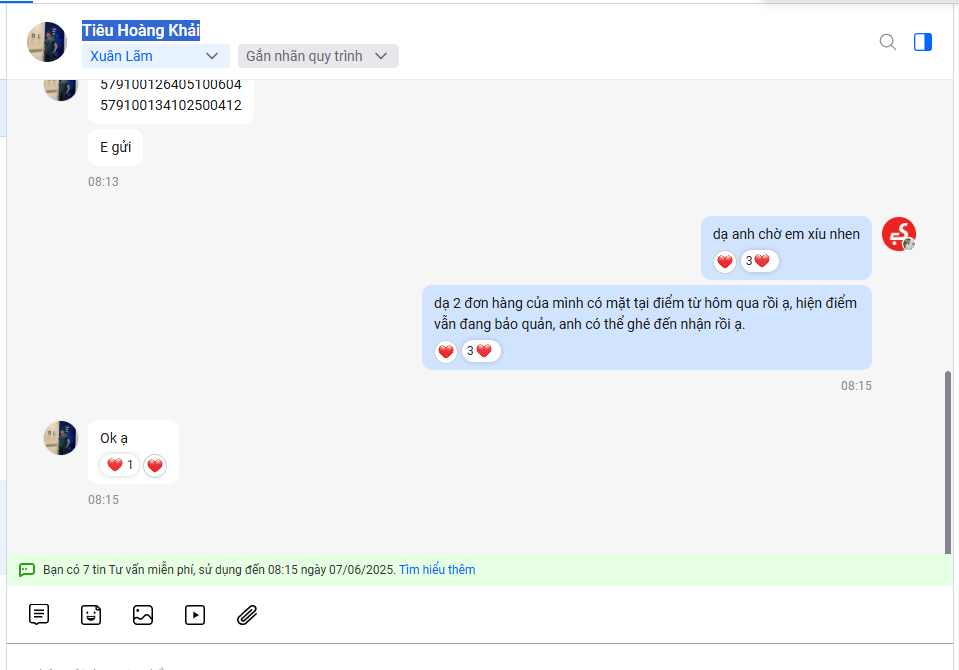Click the 08:13 timestamp

click(103, 182)
